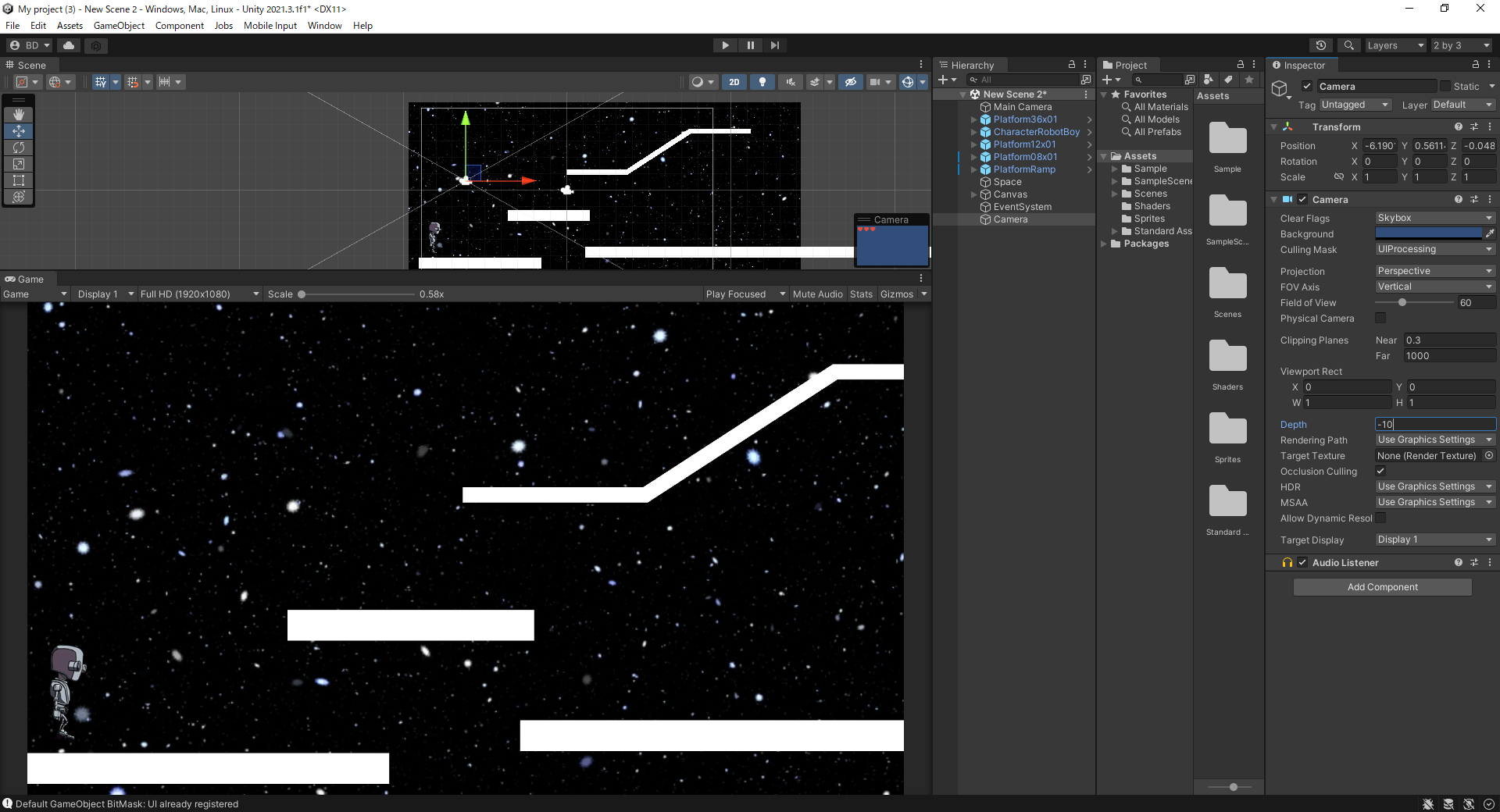
Task: Disable Occlusion Culling on the Camera
Action: [x=1380, y=471]
